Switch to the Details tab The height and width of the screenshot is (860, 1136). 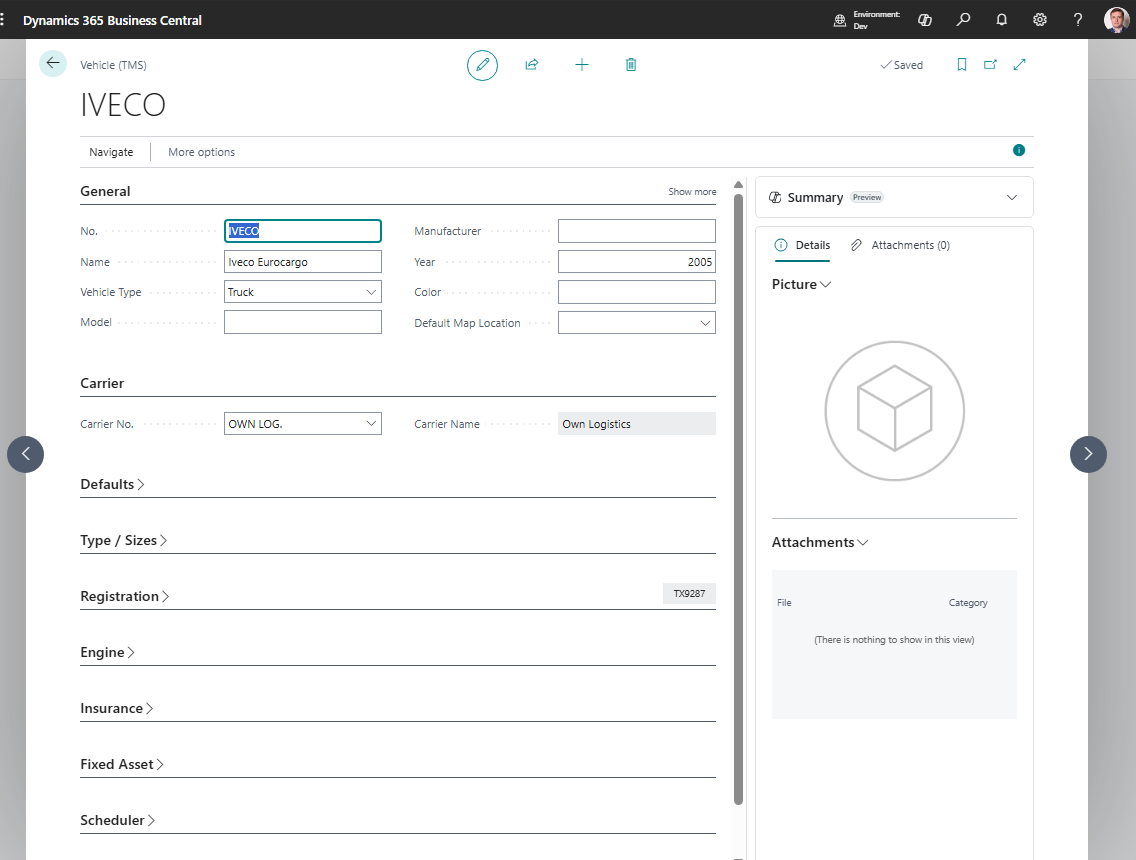coord(803,245)
